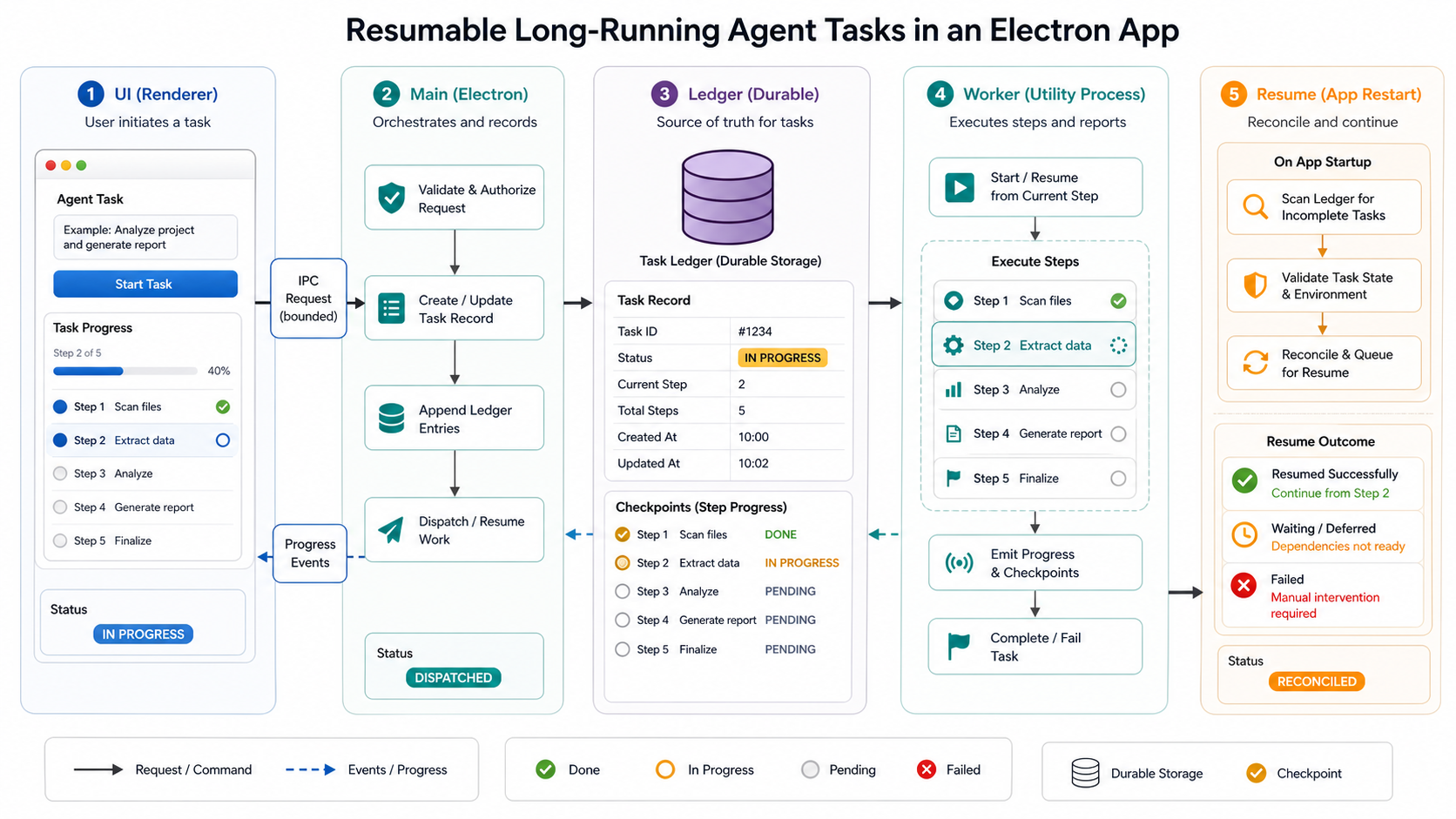1456x819 pixels.
Task: Click the broadcast icon beside Emit Progress
Action: pos(959,563)
